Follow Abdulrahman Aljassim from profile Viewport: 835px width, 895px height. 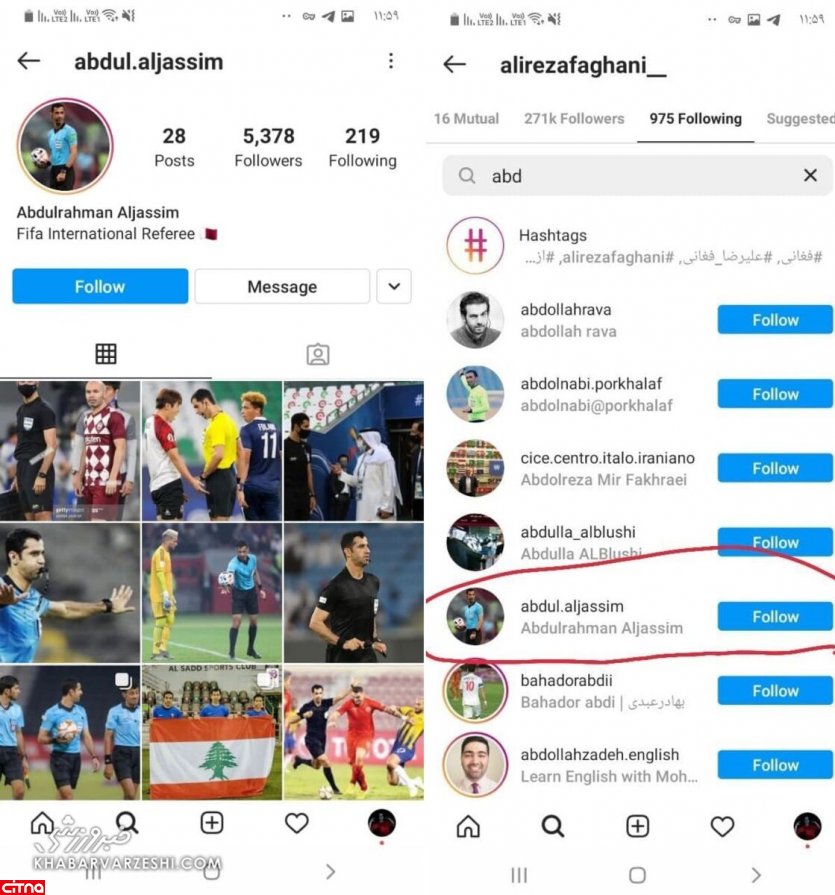point(100,286)
